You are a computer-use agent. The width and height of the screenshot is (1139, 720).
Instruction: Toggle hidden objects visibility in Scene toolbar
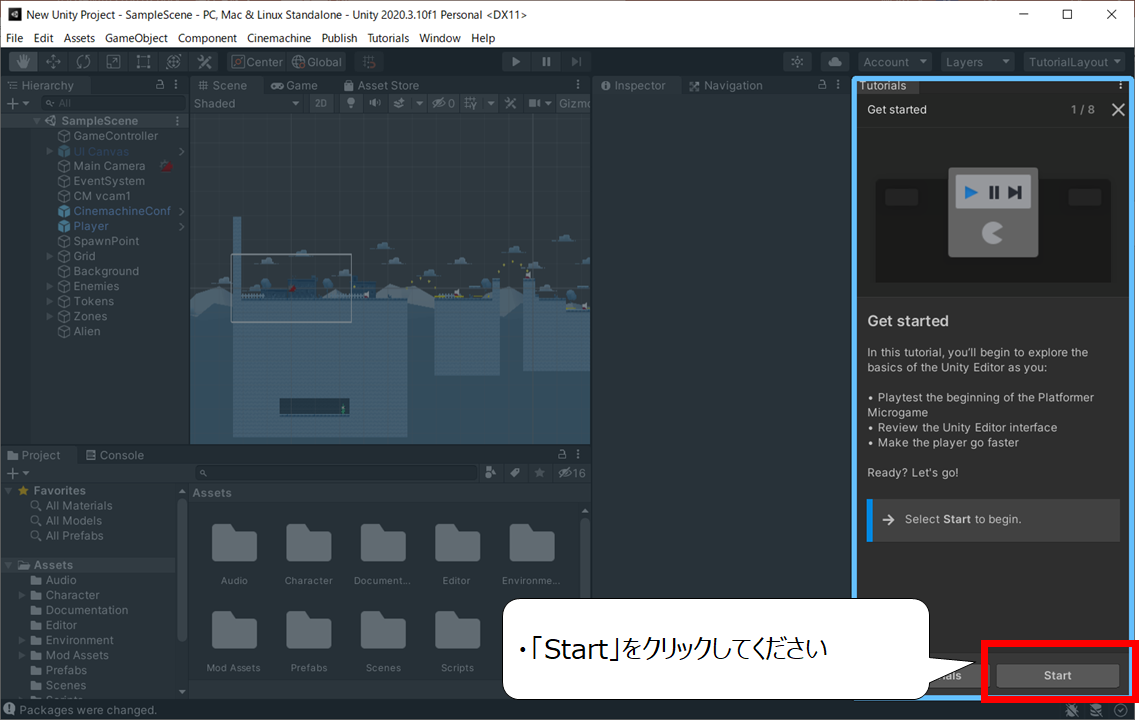point(443,103)
